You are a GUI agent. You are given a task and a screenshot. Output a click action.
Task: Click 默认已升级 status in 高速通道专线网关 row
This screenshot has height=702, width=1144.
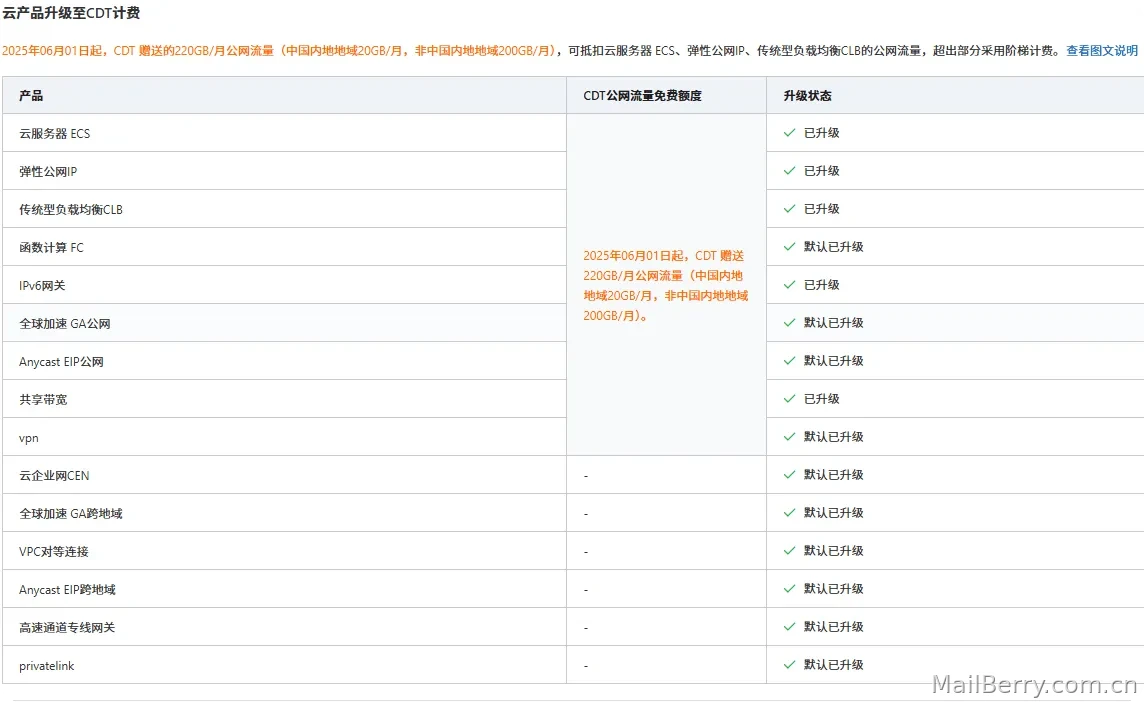tap(833, 626)
